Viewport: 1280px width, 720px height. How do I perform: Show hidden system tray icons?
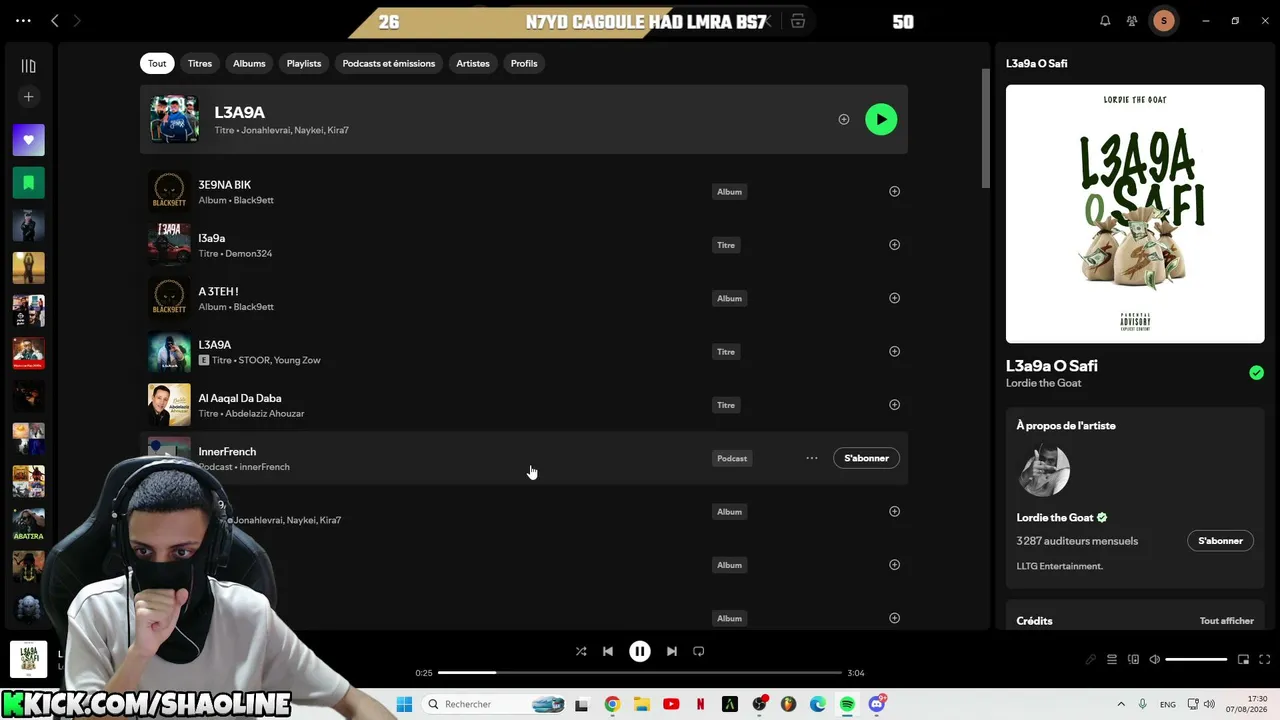point(1121,704)
